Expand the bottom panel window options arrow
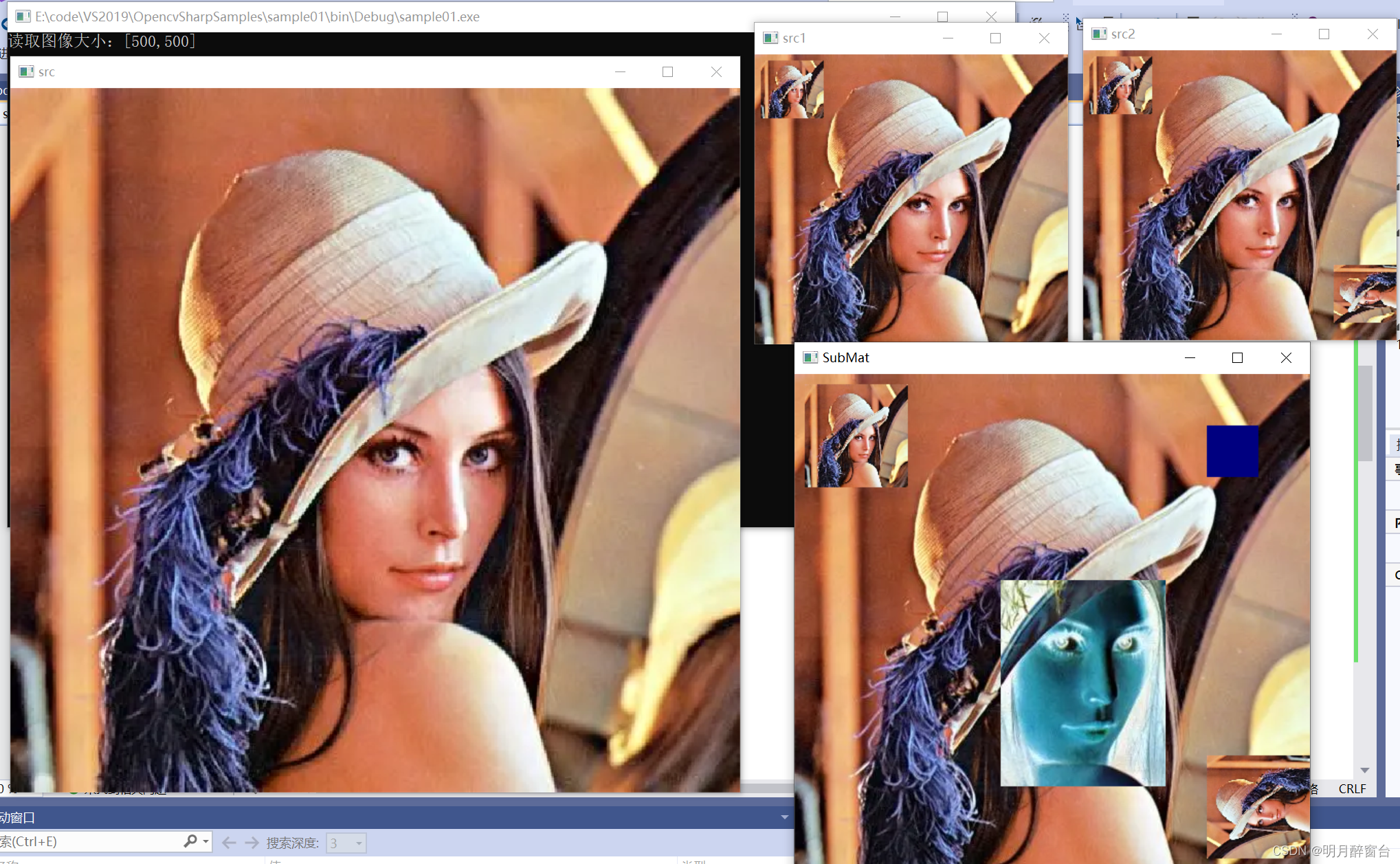1400x864 pixels. tap(784, 817)
